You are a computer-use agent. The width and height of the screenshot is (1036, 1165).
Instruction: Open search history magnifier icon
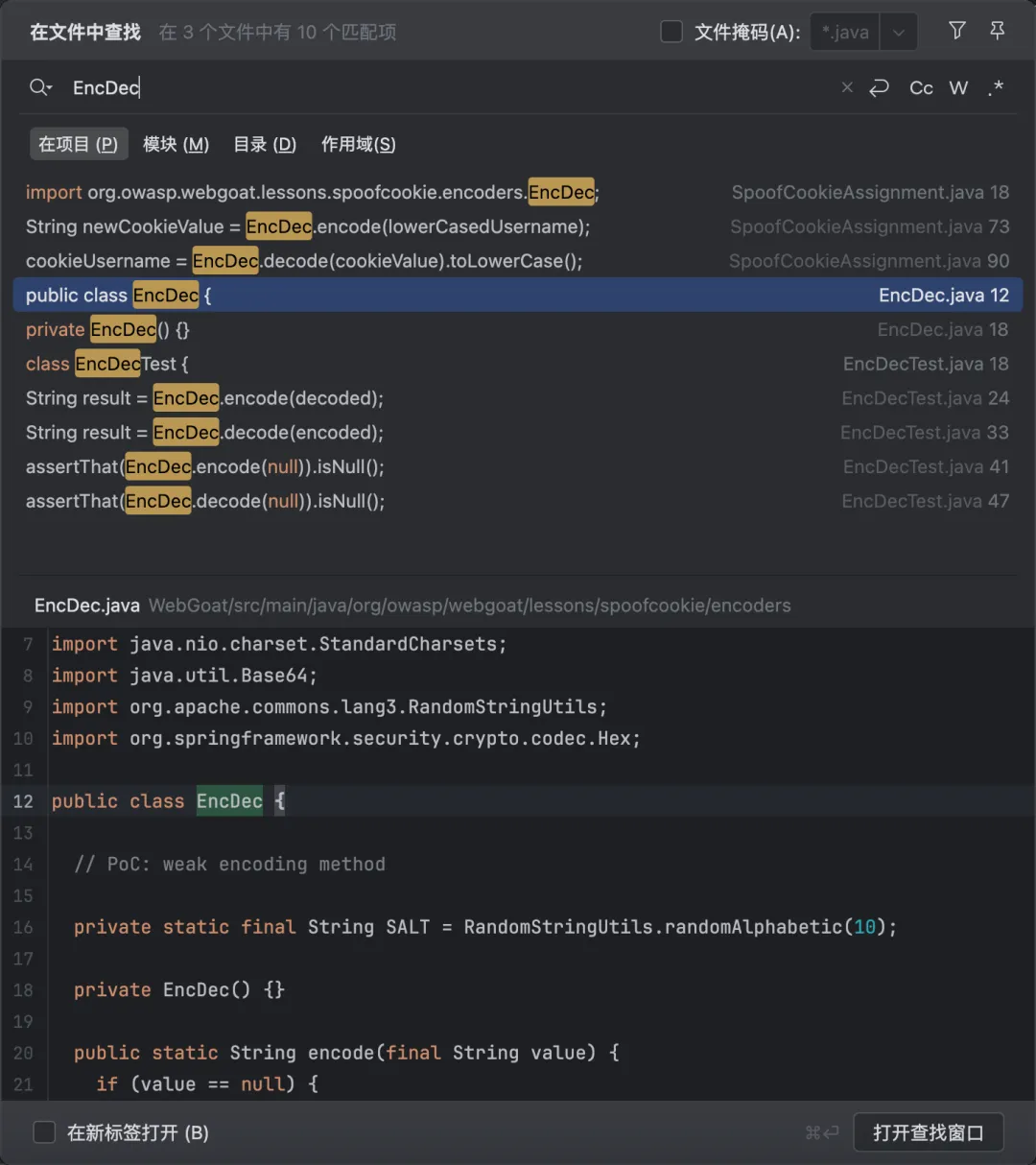[x=40, y=88]
